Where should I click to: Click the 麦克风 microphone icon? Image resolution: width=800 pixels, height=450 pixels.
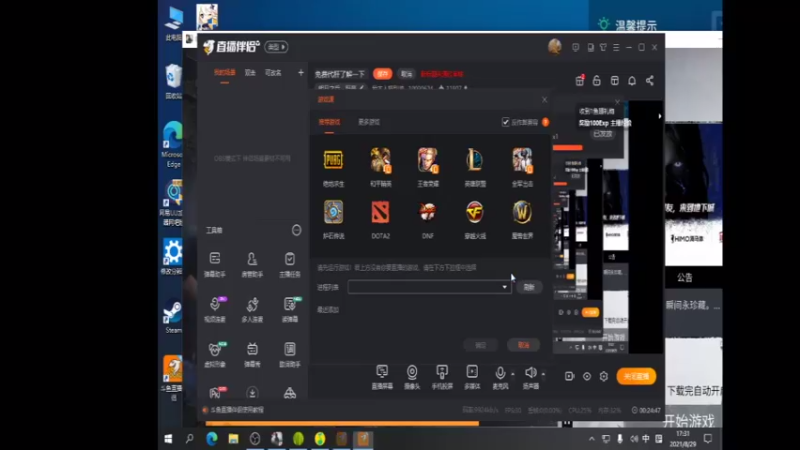[x=500, y=373]
